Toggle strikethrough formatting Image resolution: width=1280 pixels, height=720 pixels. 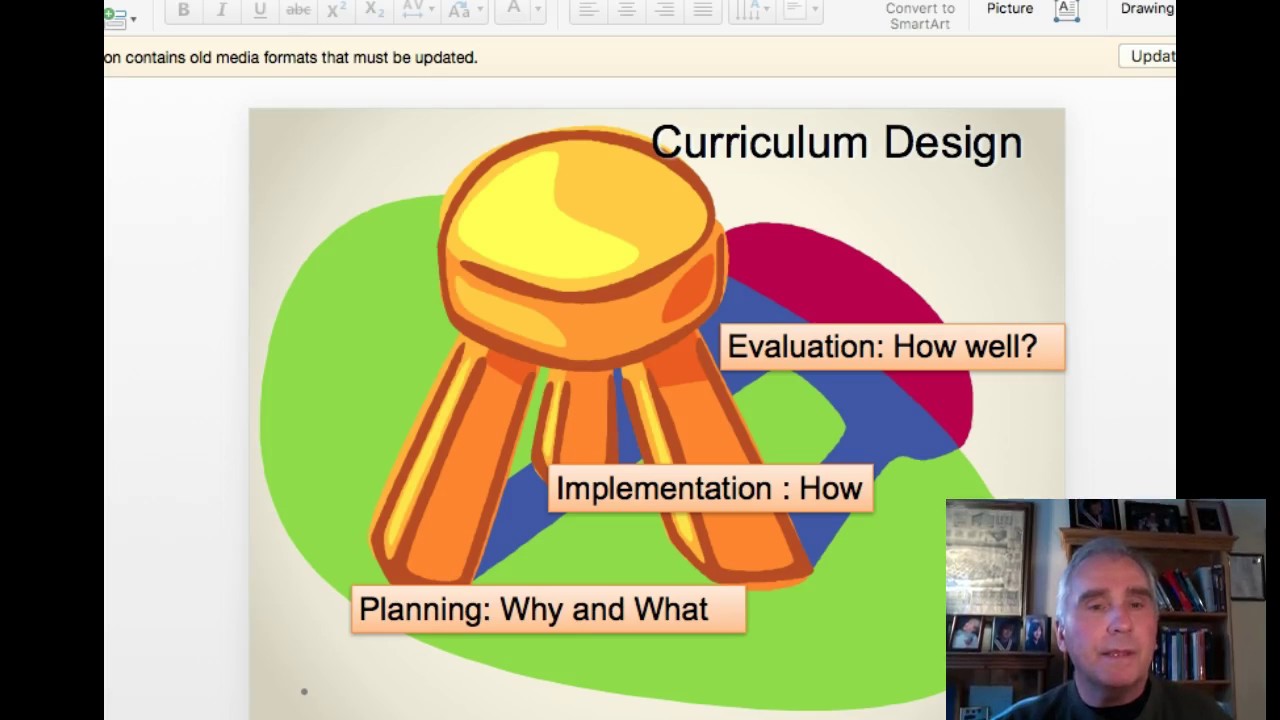(298, 10)
